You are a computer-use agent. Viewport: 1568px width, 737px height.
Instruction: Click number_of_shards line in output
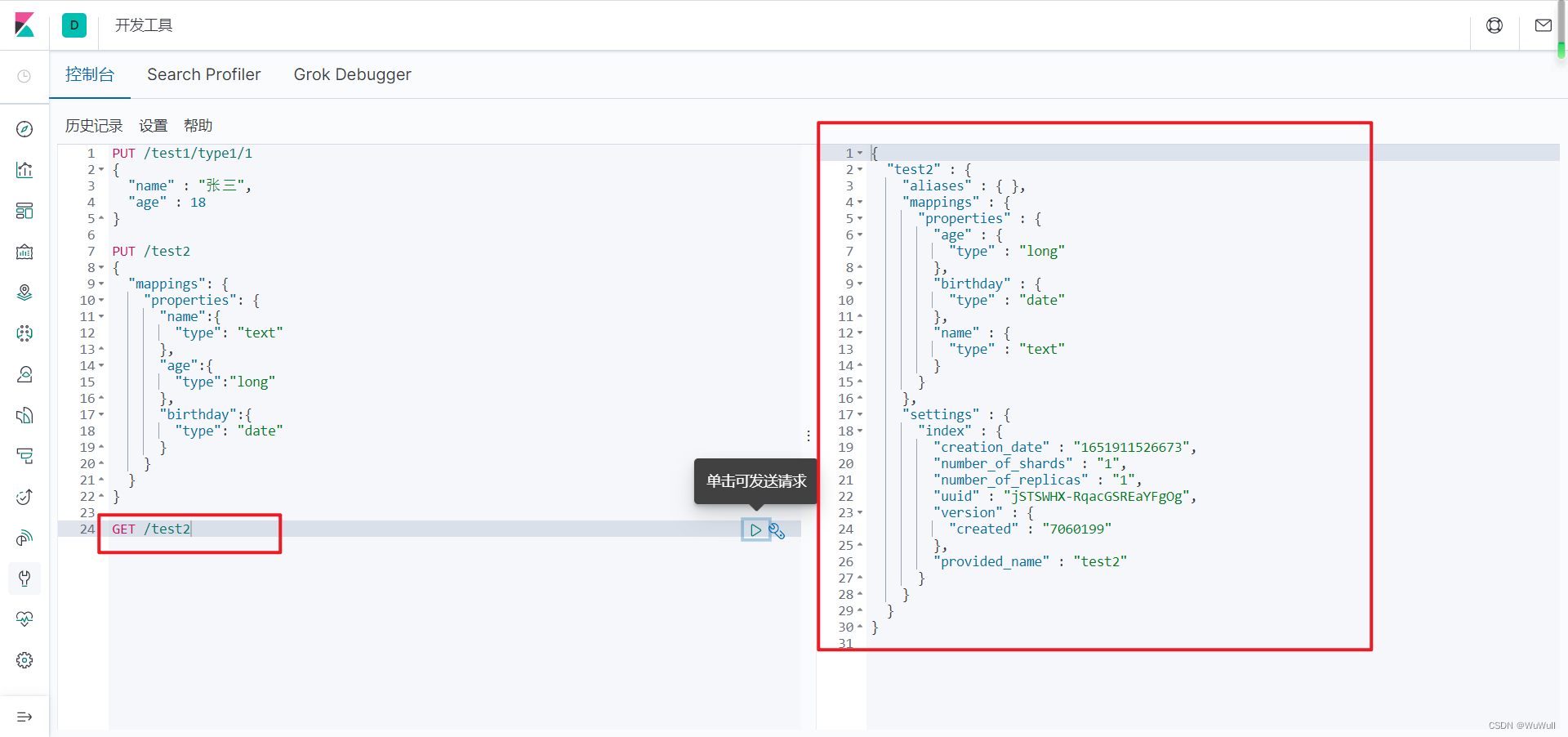coord(1030,464)
